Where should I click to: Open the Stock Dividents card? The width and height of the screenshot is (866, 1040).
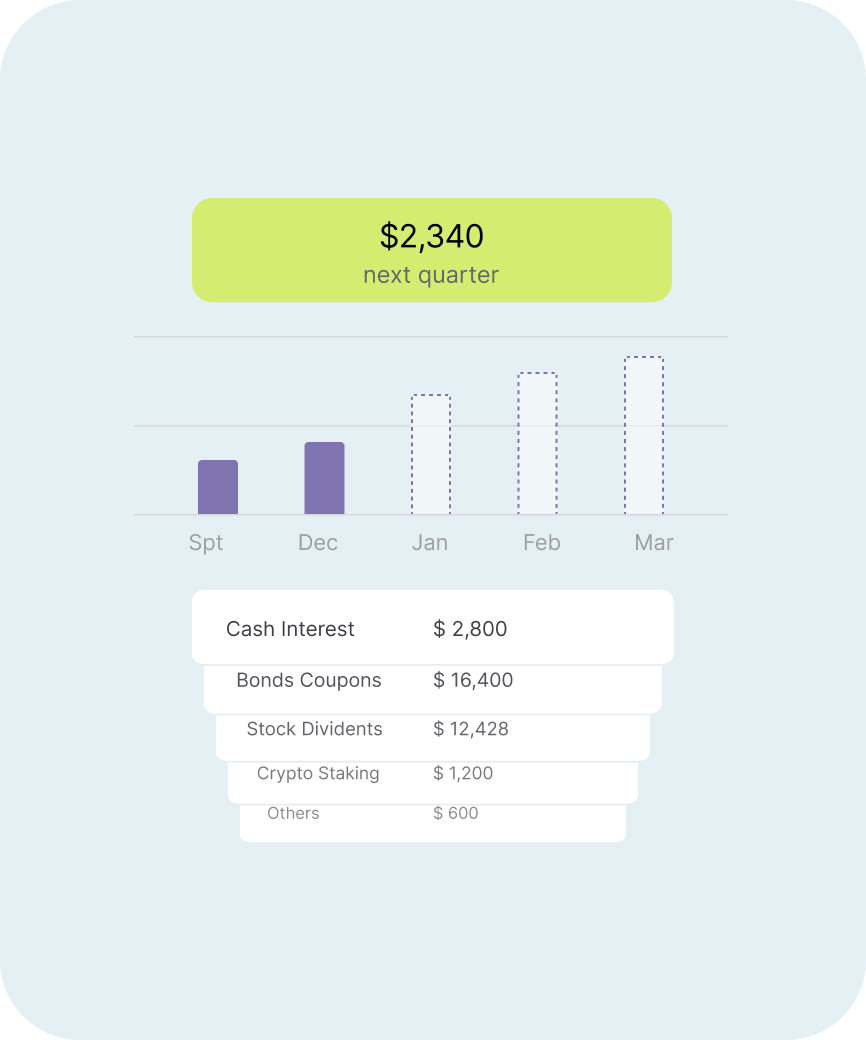click(x=433, y=738)
